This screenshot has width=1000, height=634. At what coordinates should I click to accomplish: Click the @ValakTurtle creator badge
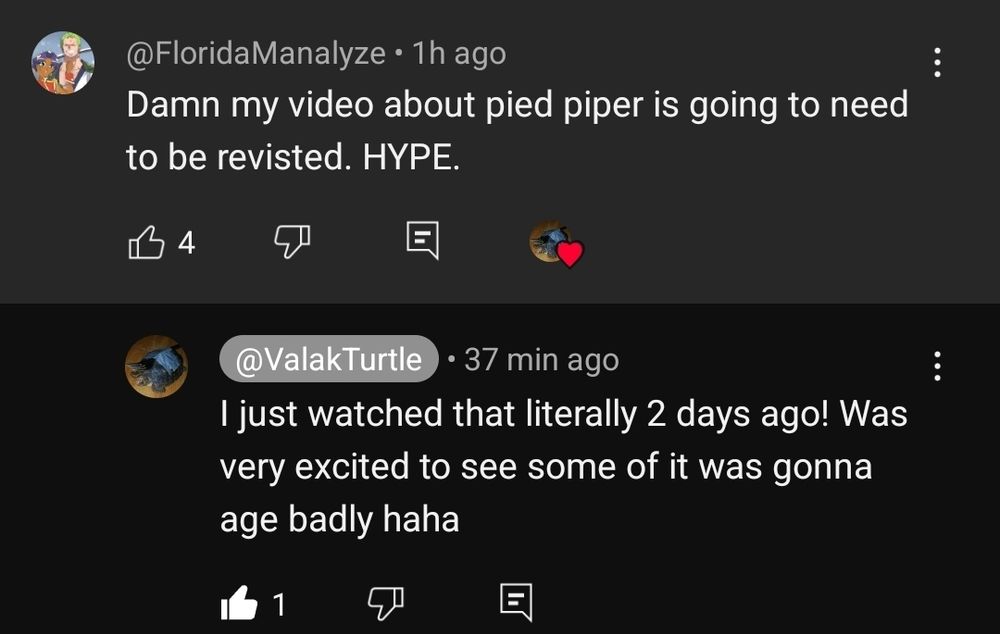click(328, 359)
